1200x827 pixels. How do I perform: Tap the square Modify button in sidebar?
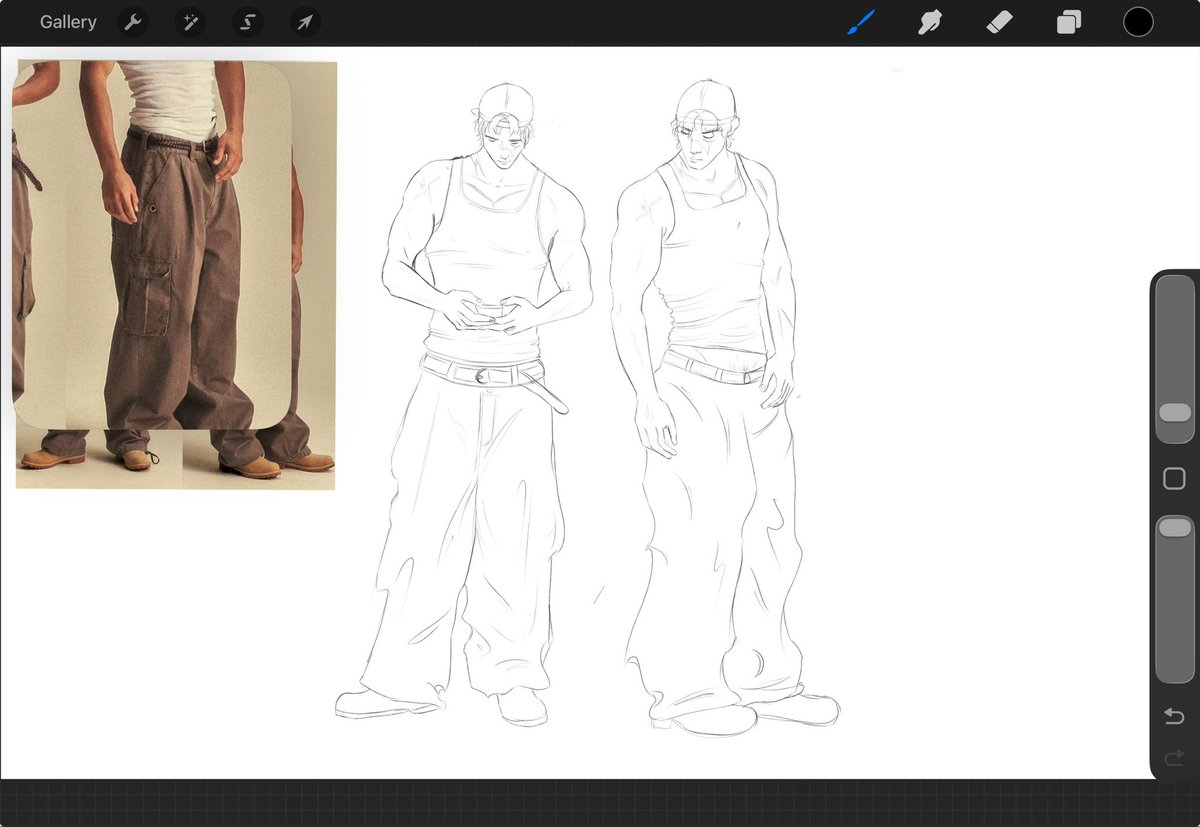[x=1175, y=479]
